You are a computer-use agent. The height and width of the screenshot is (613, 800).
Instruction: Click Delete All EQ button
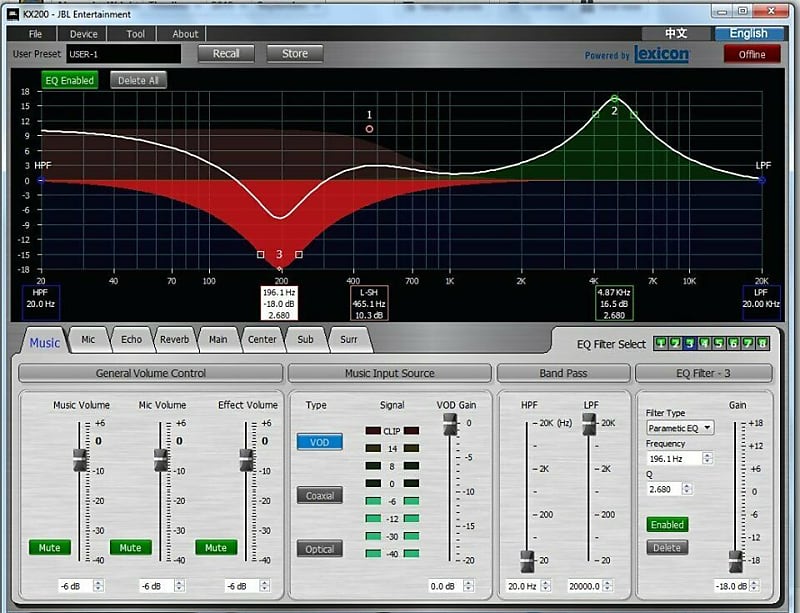(138, 80)
